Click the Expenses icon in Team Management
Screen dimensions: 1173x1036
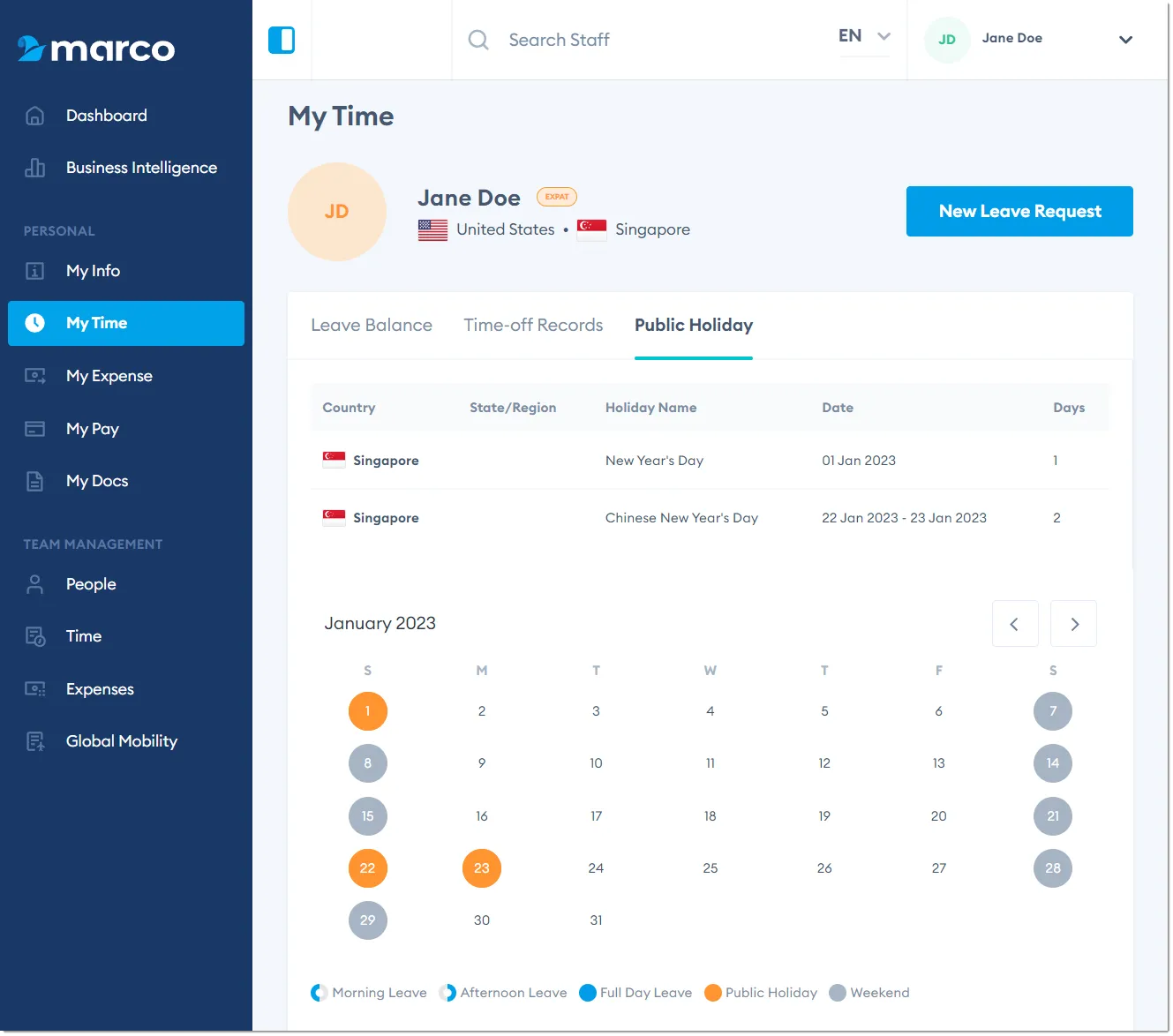tap(34, 689)
